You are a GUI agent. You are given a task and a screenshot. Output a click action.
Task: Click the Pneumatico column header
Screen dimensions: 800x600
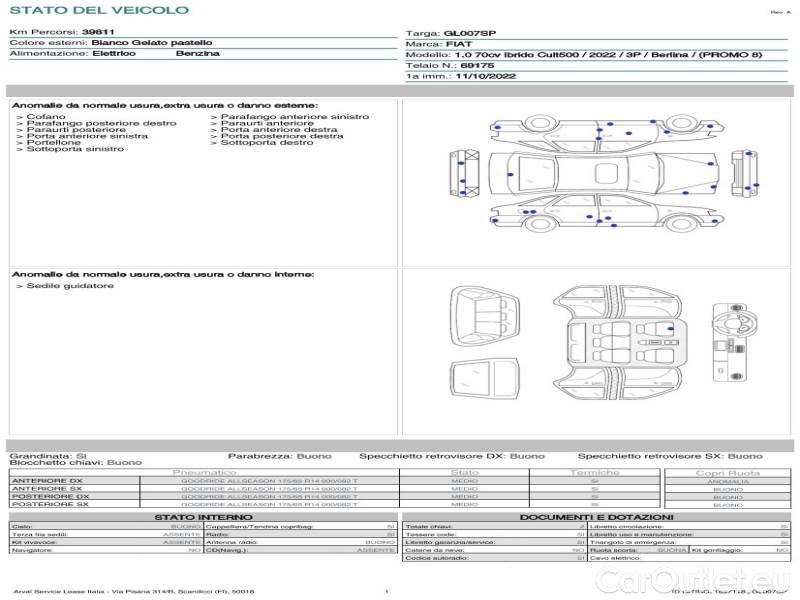[204, 472]
